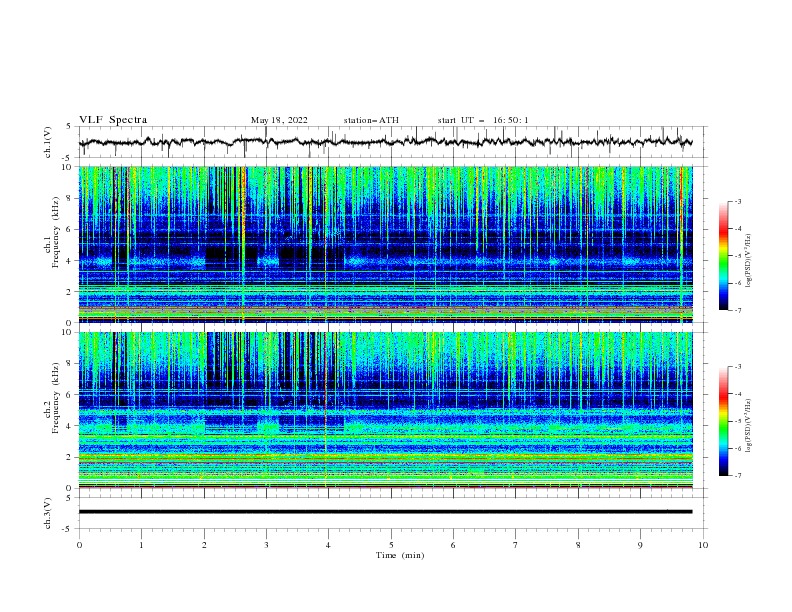
Task: Click the time axis tick label "5"
Action: click(391, 545)
